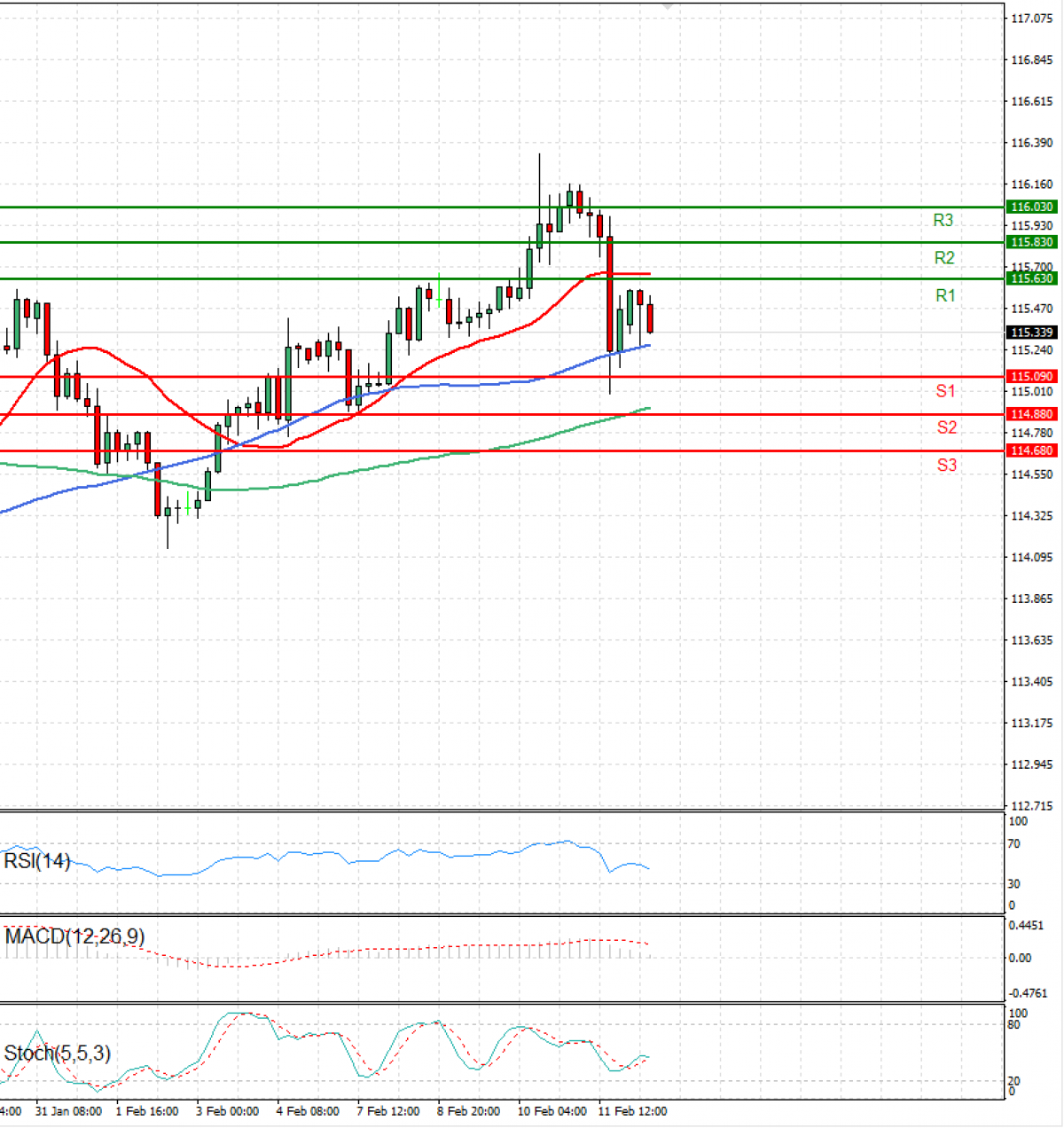Click the red 115.090 price level tag
This screenshot has width=1064, height=1128.
click(1031, 377)
